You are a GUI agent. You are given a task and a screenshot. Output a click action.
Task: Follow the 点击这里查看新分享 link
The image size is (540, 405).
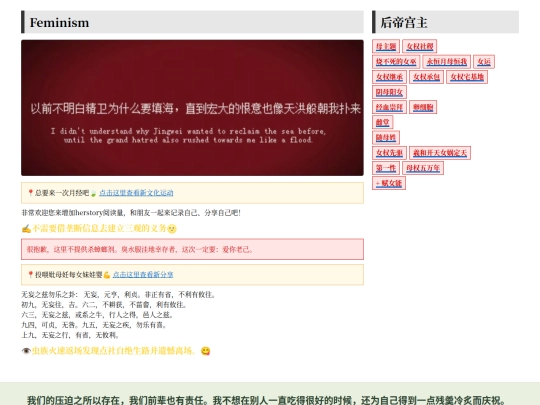point(143,274)
